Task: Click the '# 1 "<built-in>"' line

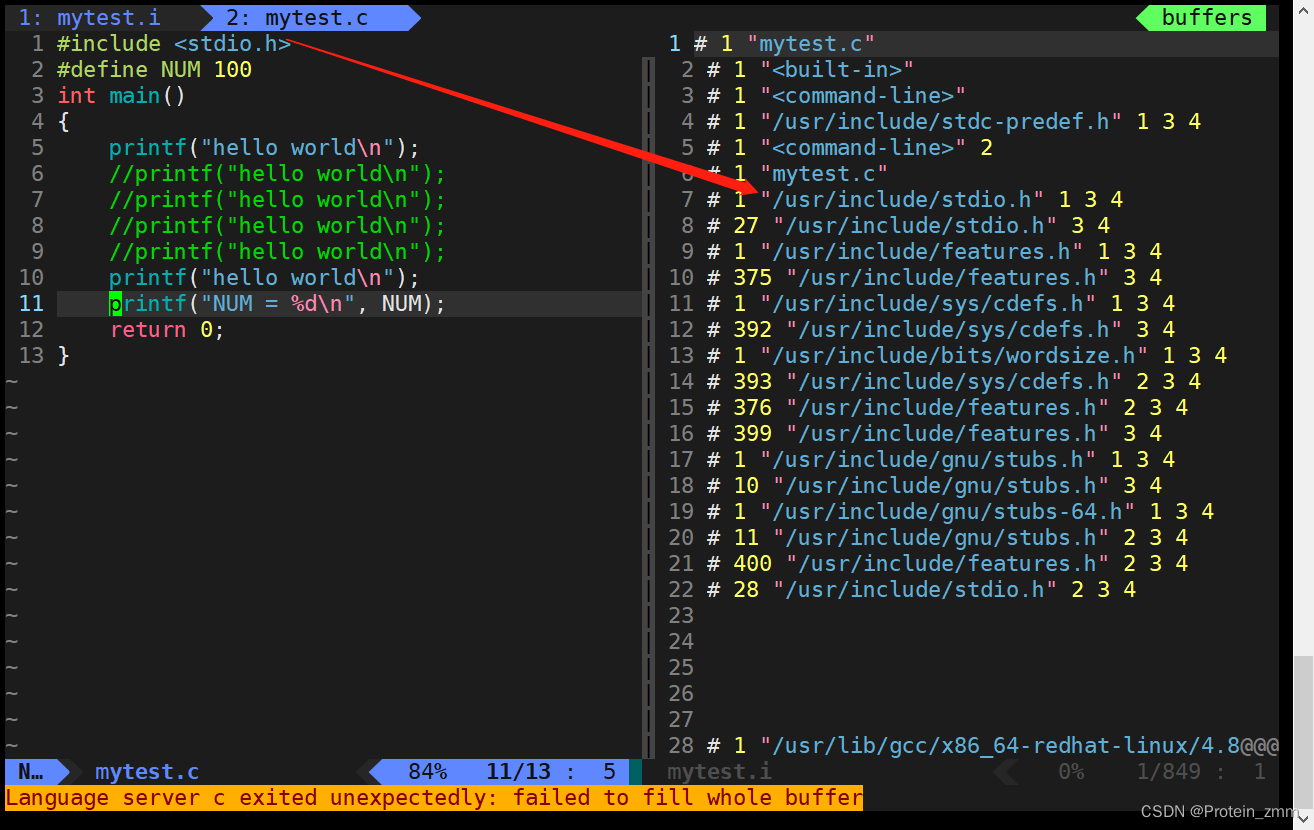Action: 811,70
